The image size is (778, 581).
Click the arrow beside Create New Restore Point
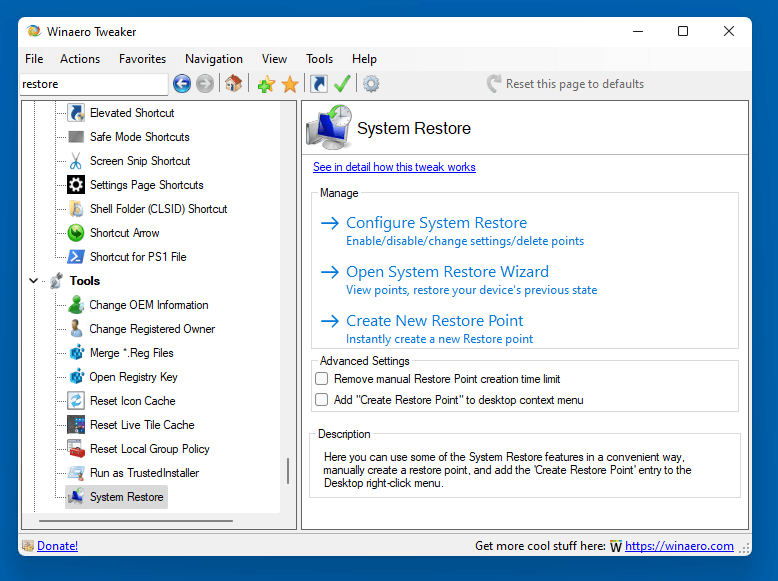point(330,321)
